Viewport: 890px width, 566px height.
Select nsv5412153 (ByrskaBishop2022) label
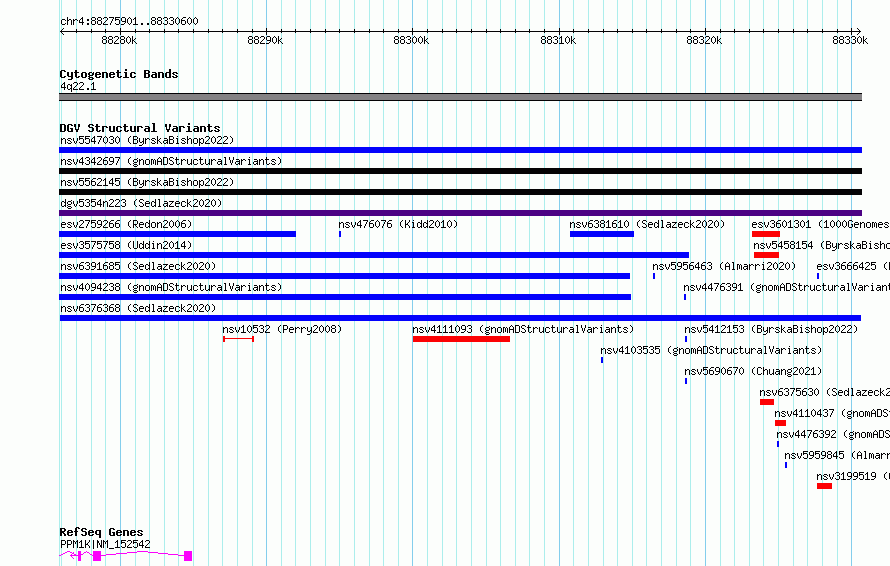click(x=771, y=329)
